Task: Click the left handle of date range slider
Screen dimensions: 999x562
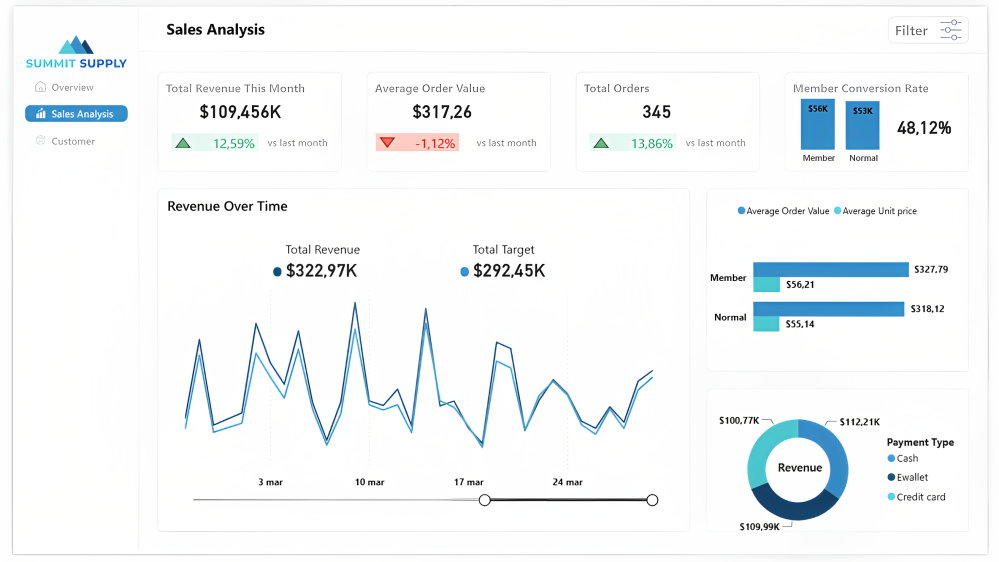Action: pos(485,500)
